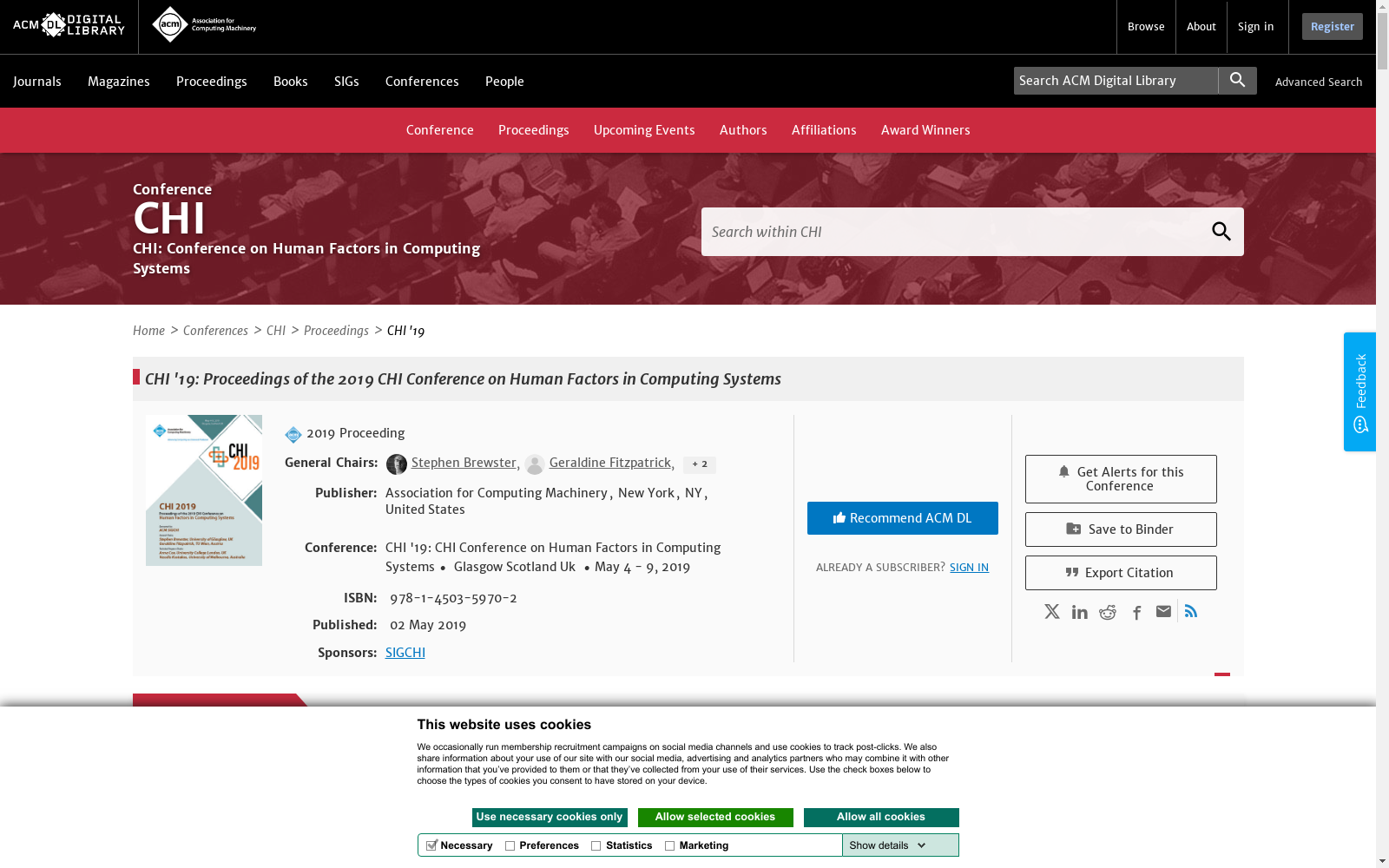Share this proceeding on Facebook
The image size is (1389, 868).
point(1136,613)
